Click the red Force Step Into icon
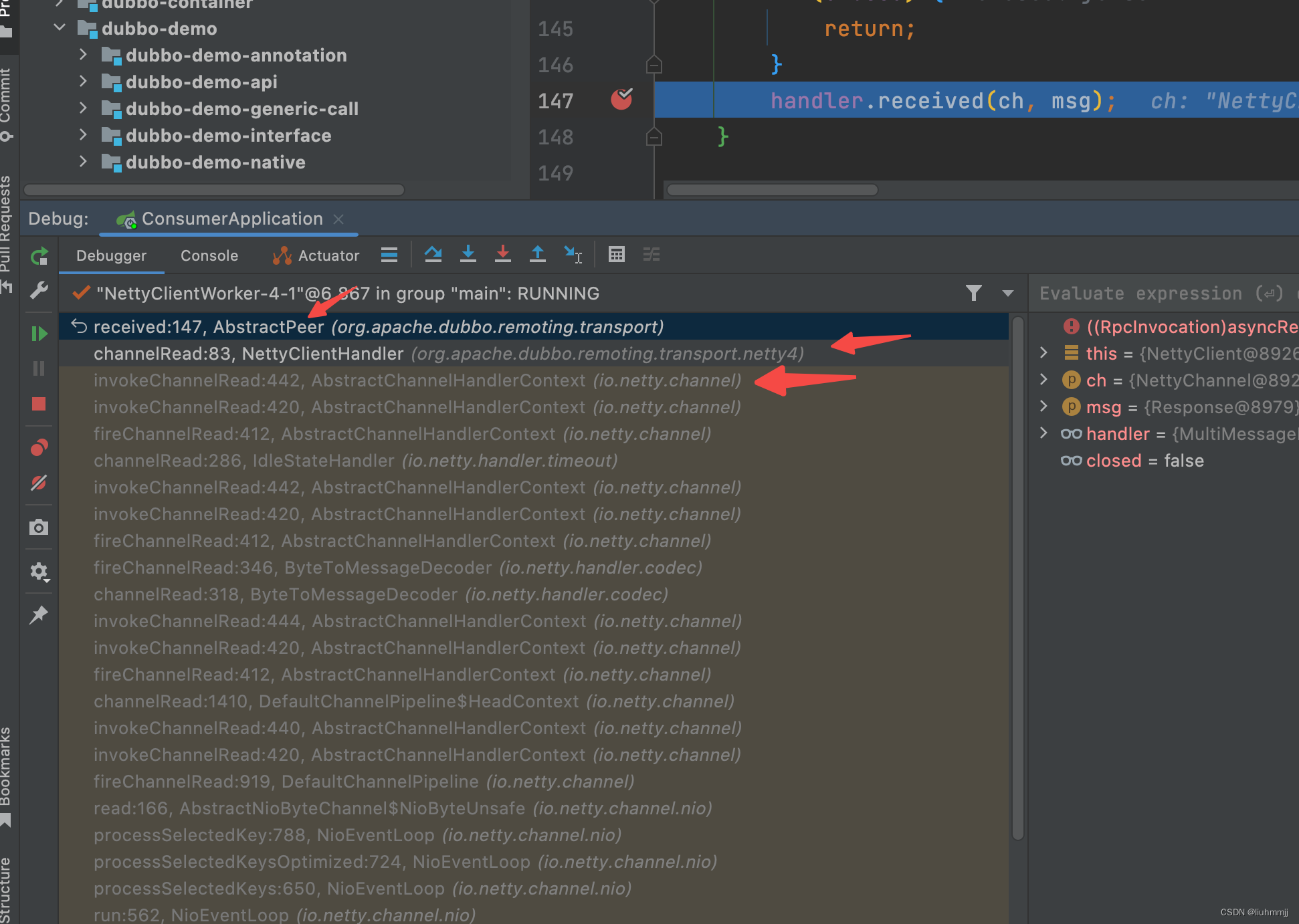 click(503, 255)
